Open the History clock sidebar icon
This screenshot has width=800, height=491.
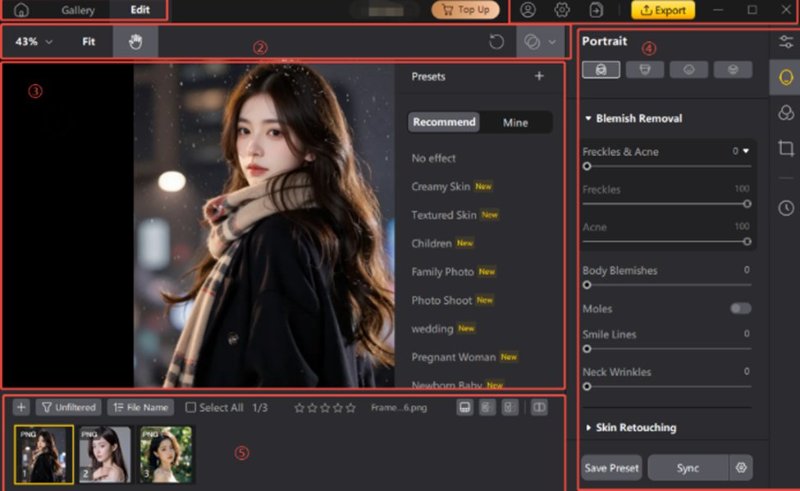pyautogui.click(x=786, y=208)
